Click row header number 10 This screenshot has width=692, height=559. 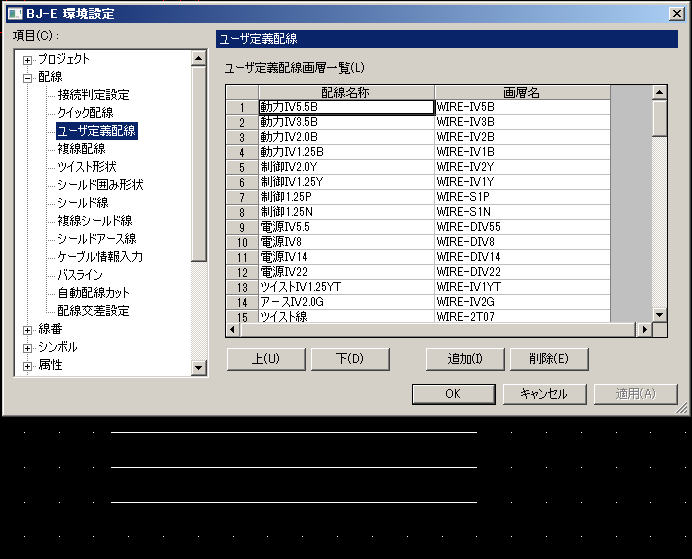242,242
